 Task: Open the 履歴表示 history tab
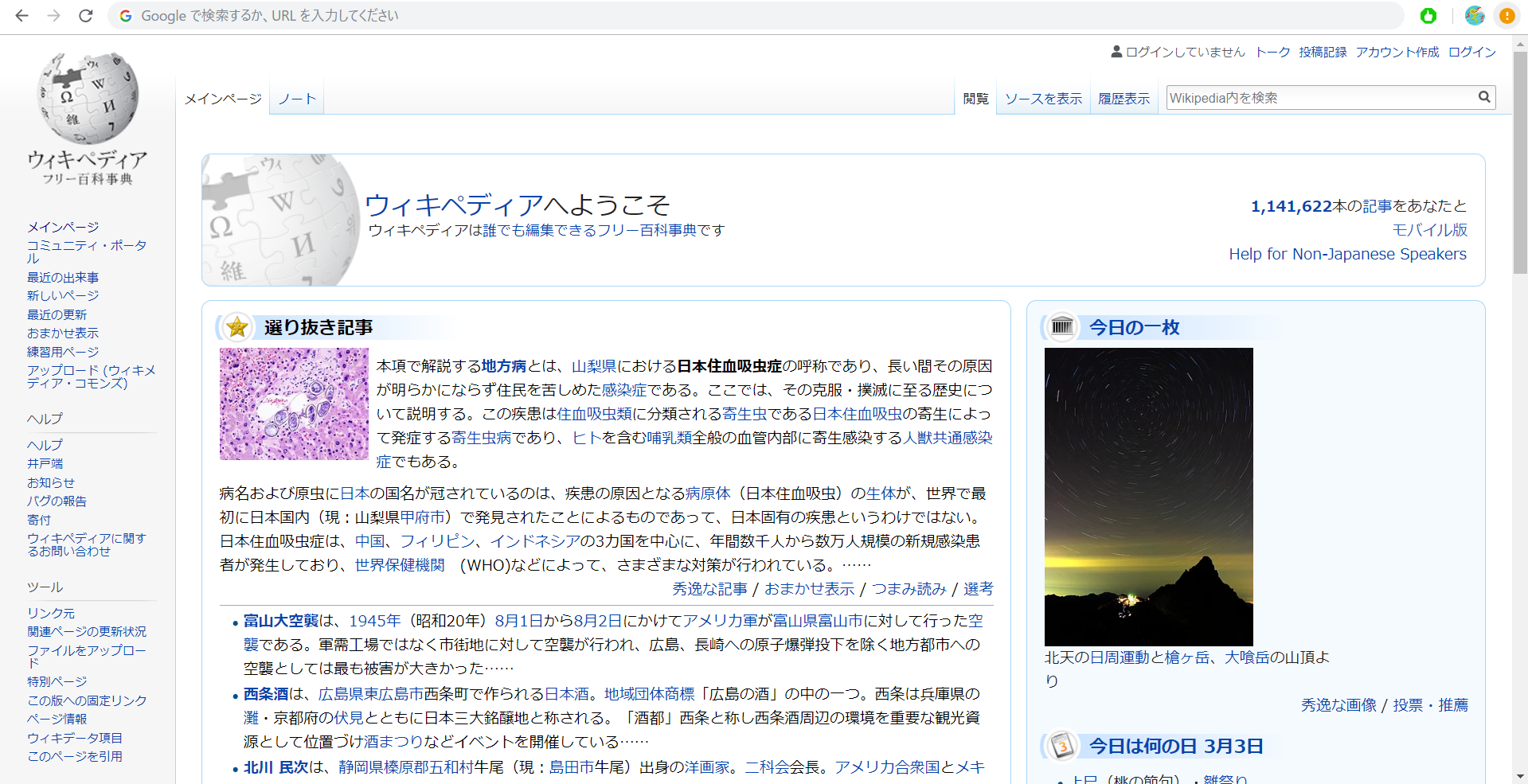click(x=1124, y=99)
